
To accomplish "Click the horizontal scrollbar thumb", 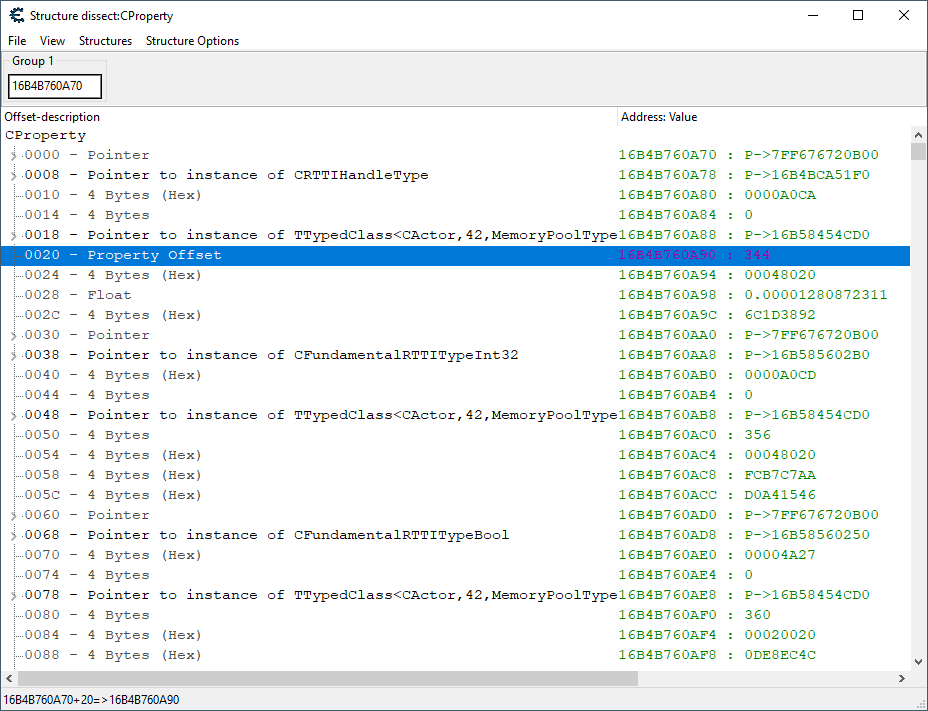I will [320, 679].
